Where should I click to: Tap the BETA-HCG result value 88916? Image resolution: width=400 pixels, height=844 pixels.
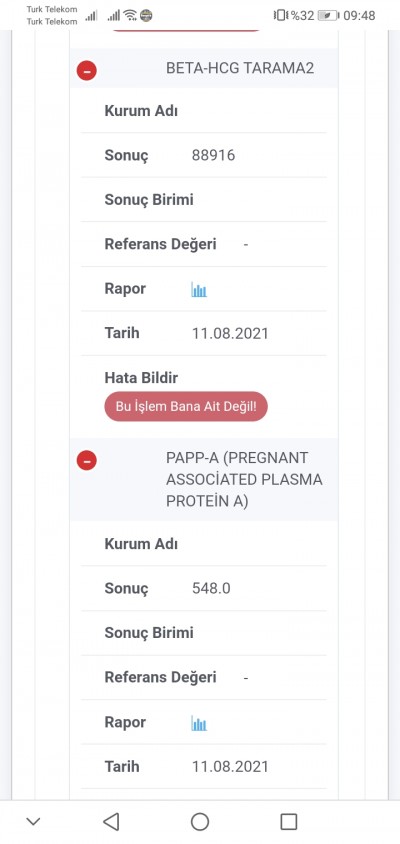pos(214,156)
